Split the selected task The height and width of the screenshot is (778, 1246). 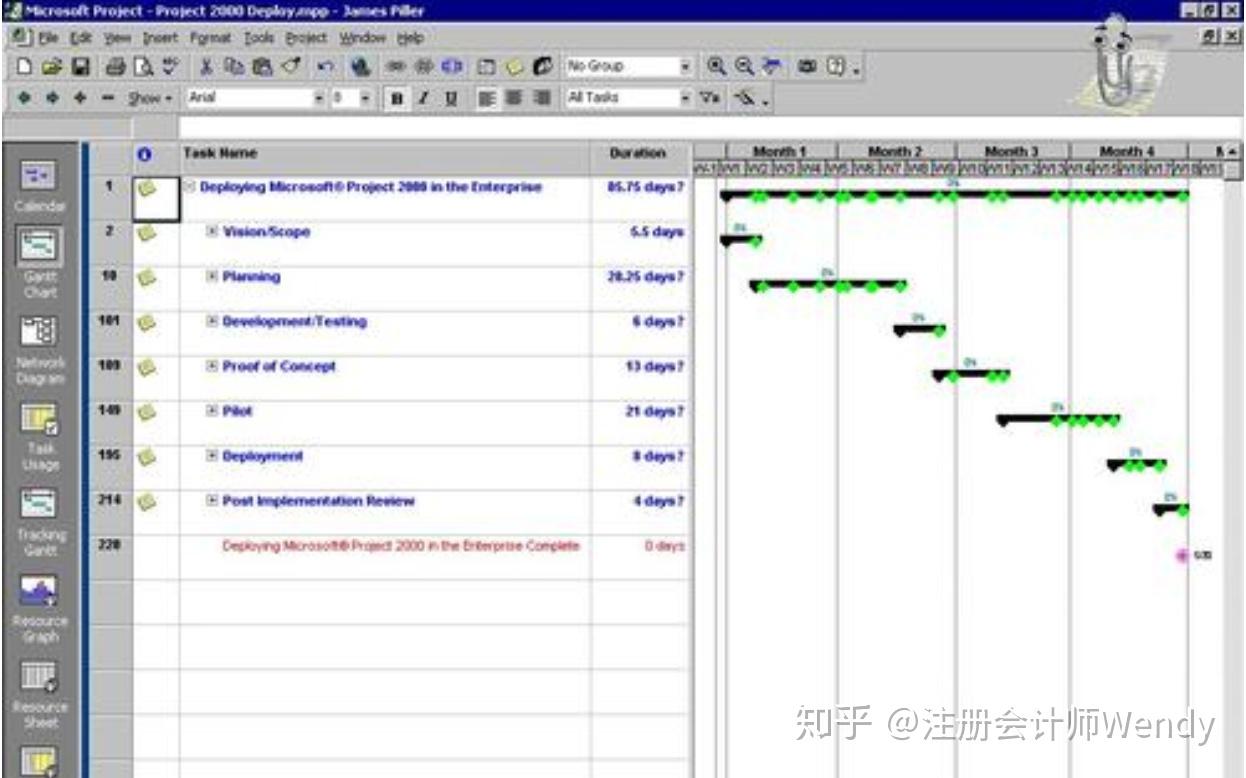click(x=452, y=66)
